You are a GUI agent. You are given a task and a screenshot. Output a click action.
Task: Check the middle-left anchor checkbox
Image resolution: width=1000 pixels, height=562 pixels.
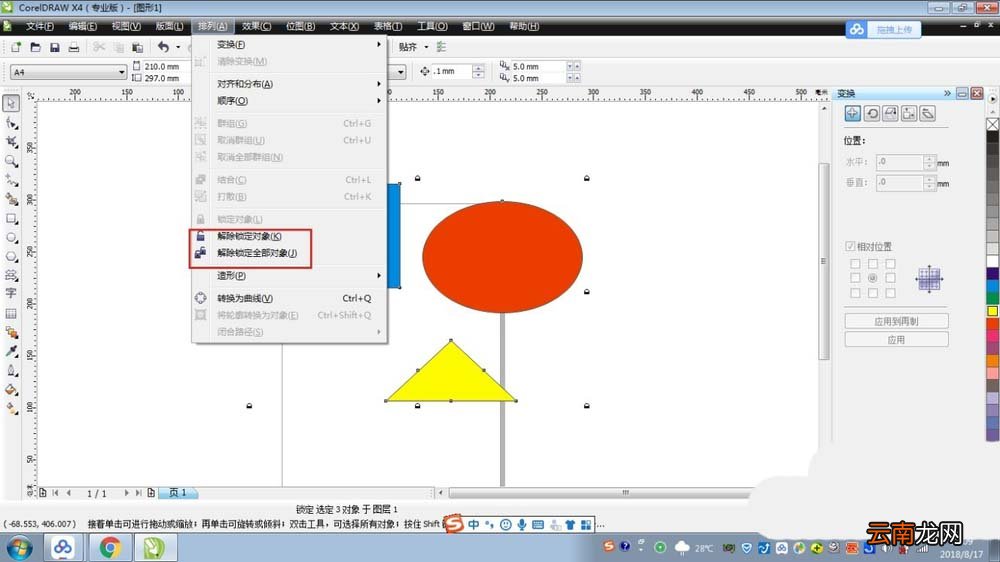point(855,278)
